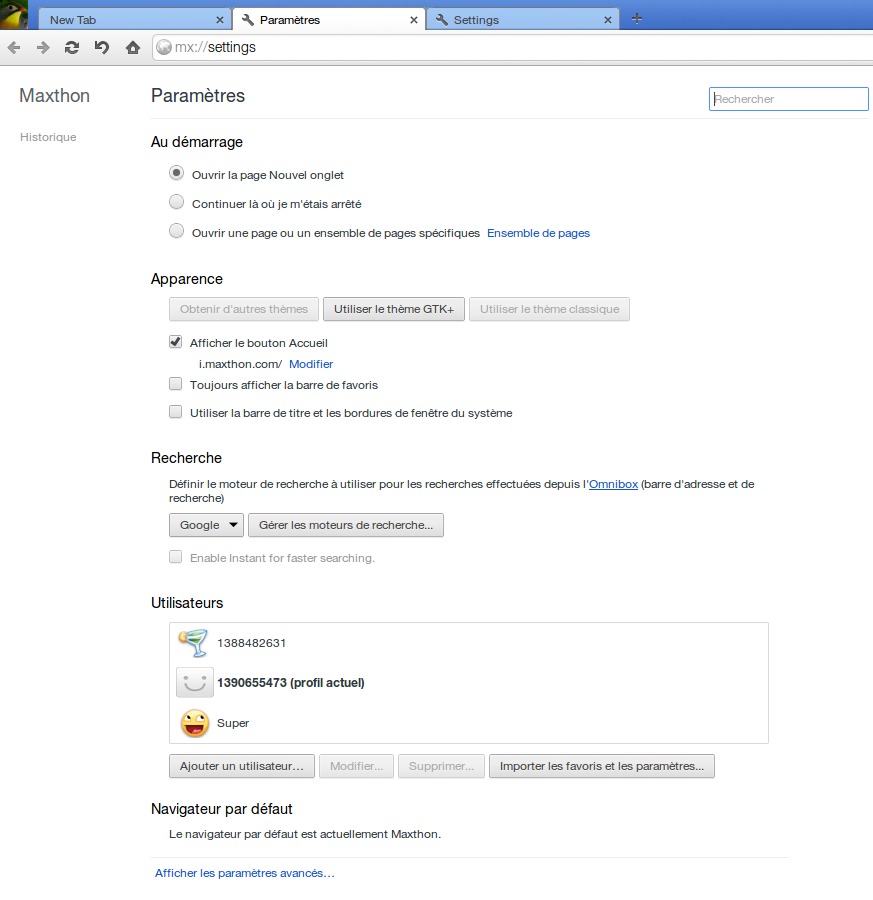Switch to the Settings tab
873x900 pixels.
click(x=523, y=20)
